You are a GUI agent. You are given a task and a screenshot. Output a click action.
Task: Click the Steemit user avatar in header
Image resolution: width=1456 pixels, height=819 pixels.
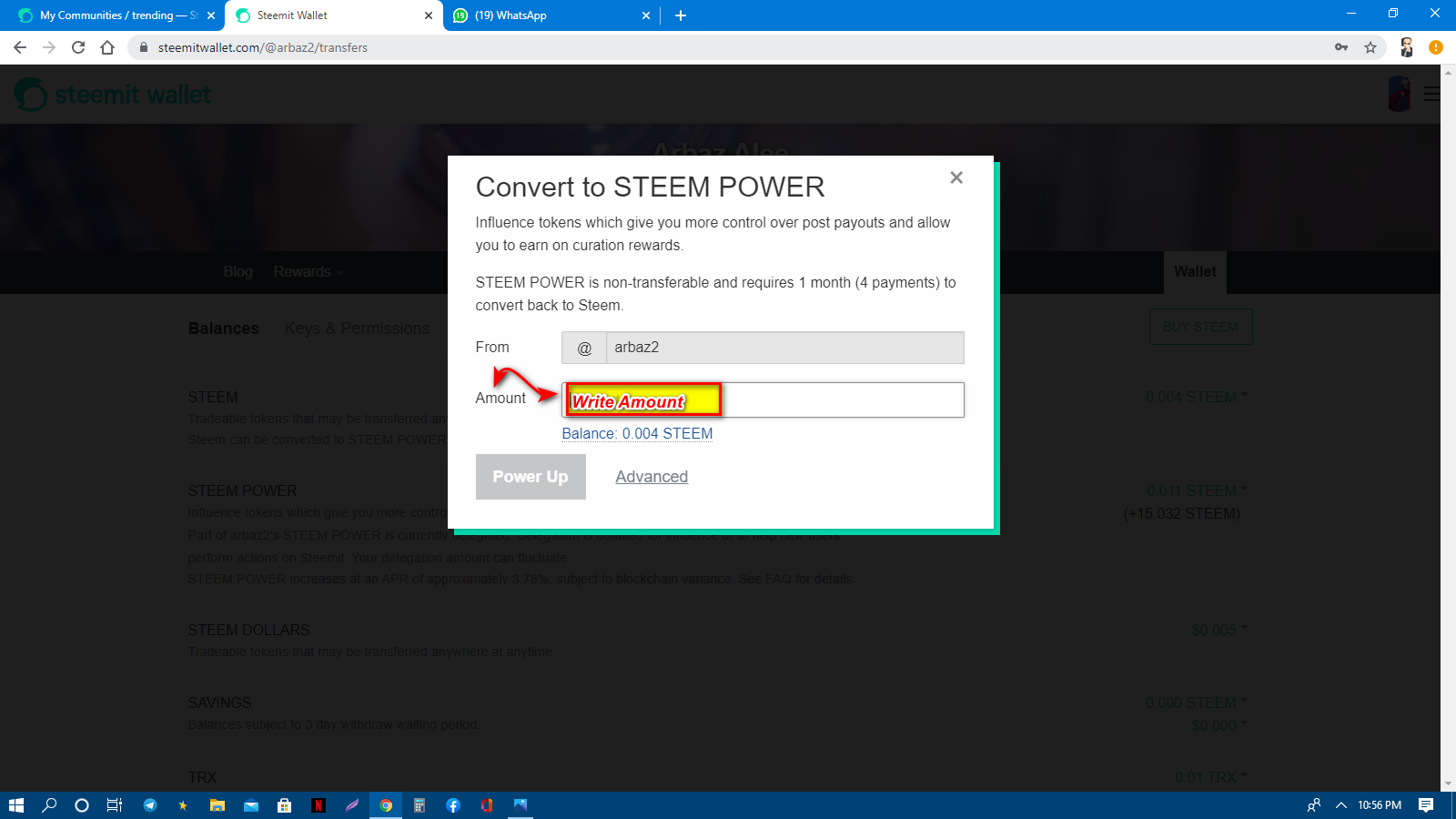pyautogui.click(x=1400, y=94)
